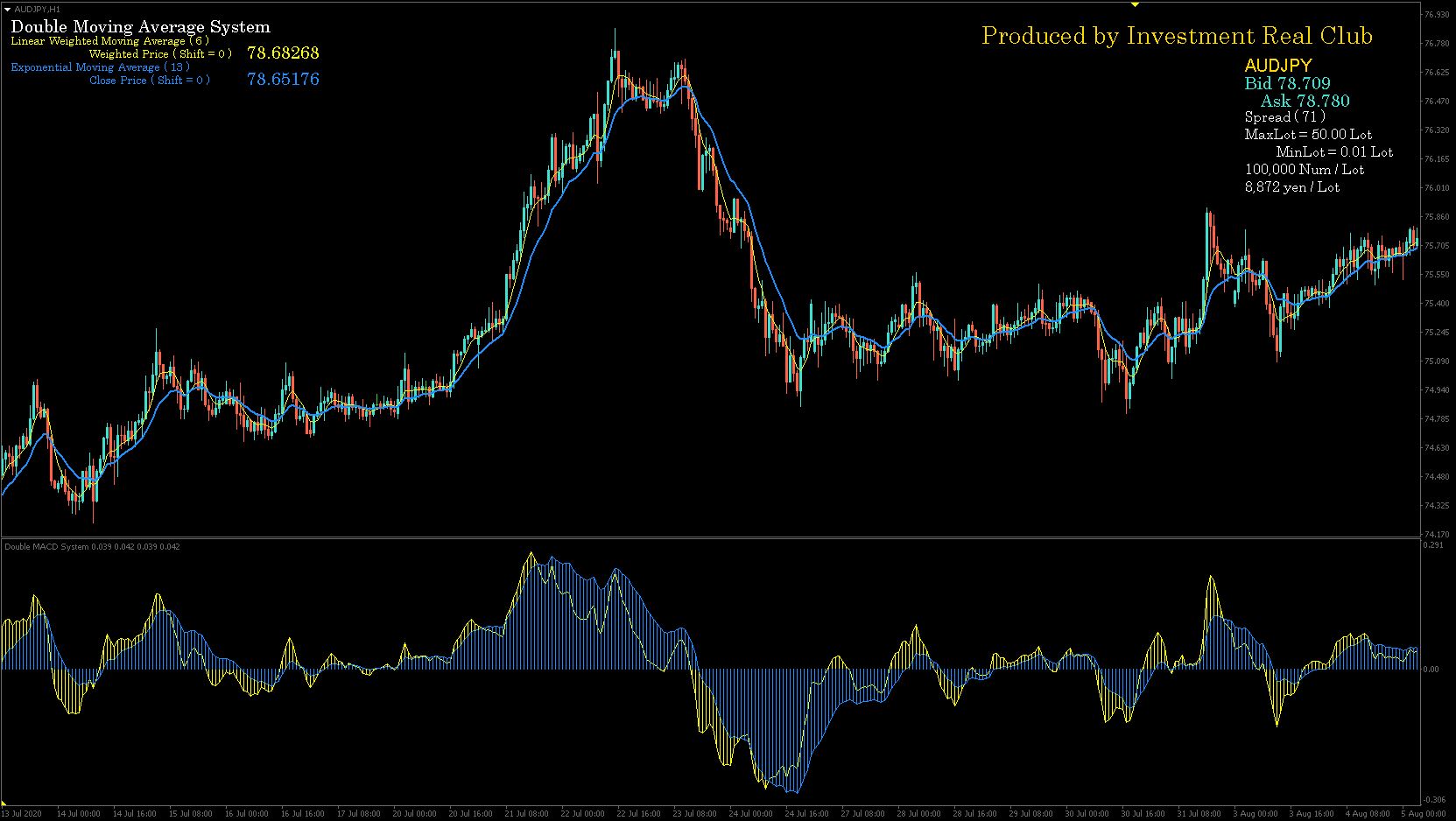1456x821 pixels.
Task: Click the 74.325 price scale label
Action: [x=1436, y=506]
